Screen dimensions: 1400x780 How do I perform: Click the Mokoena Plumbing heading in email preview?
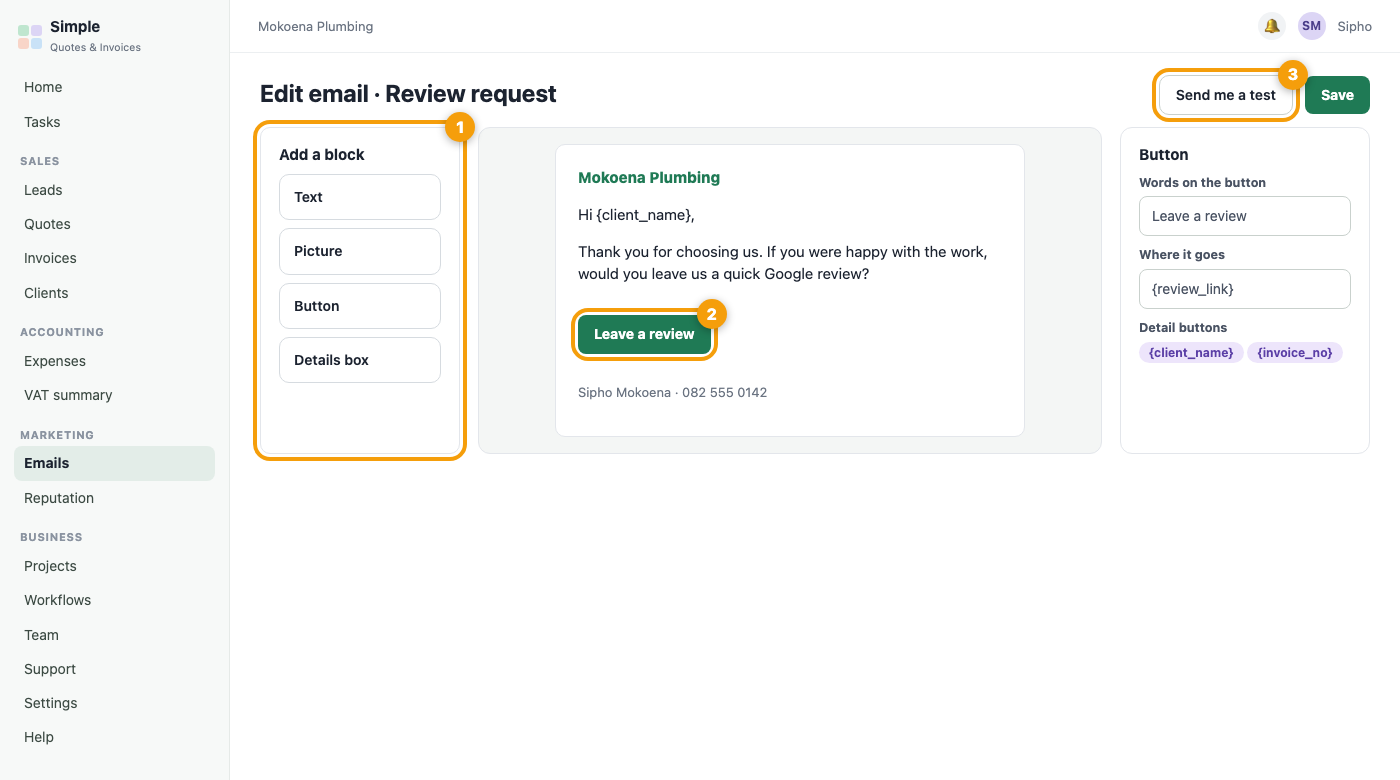649,178
